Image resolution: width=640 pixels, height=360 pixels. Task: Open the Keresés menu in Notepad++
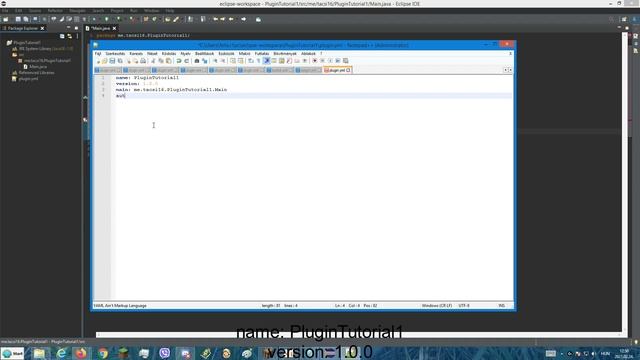click(x=136, y=53)
